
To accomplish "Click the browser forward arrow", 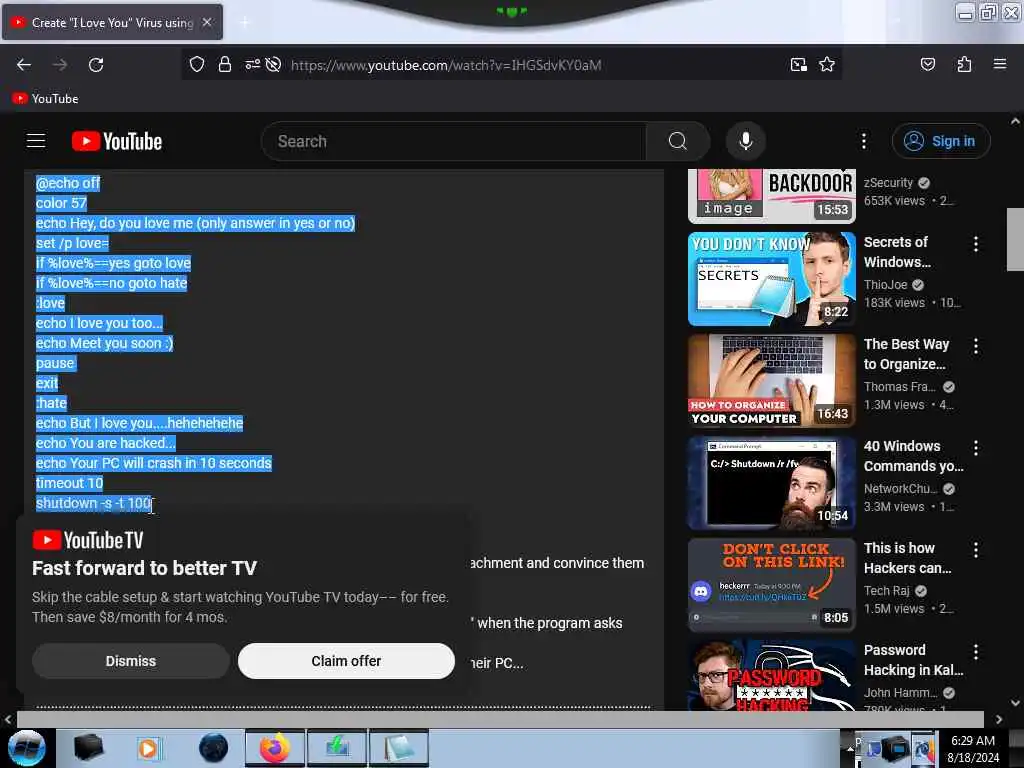I will pos(60,65).
